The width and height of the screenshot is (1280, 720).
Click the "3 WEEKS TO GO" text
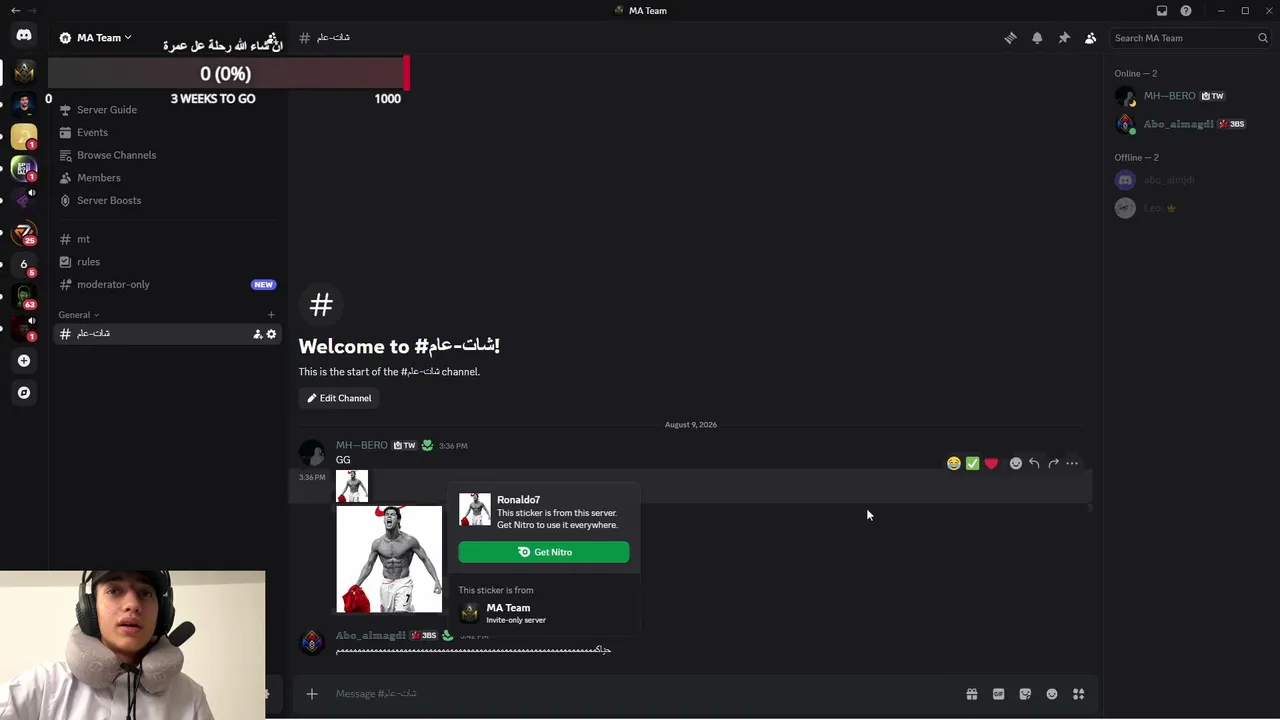click(213, 99)
